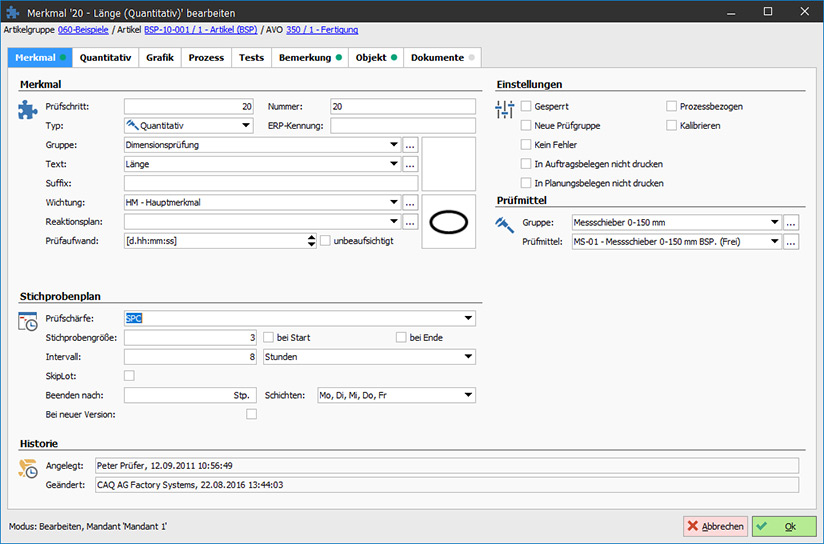Click the sliders icon next to Einstellungen
The image size is (824, 544).
tap(504, 109)
